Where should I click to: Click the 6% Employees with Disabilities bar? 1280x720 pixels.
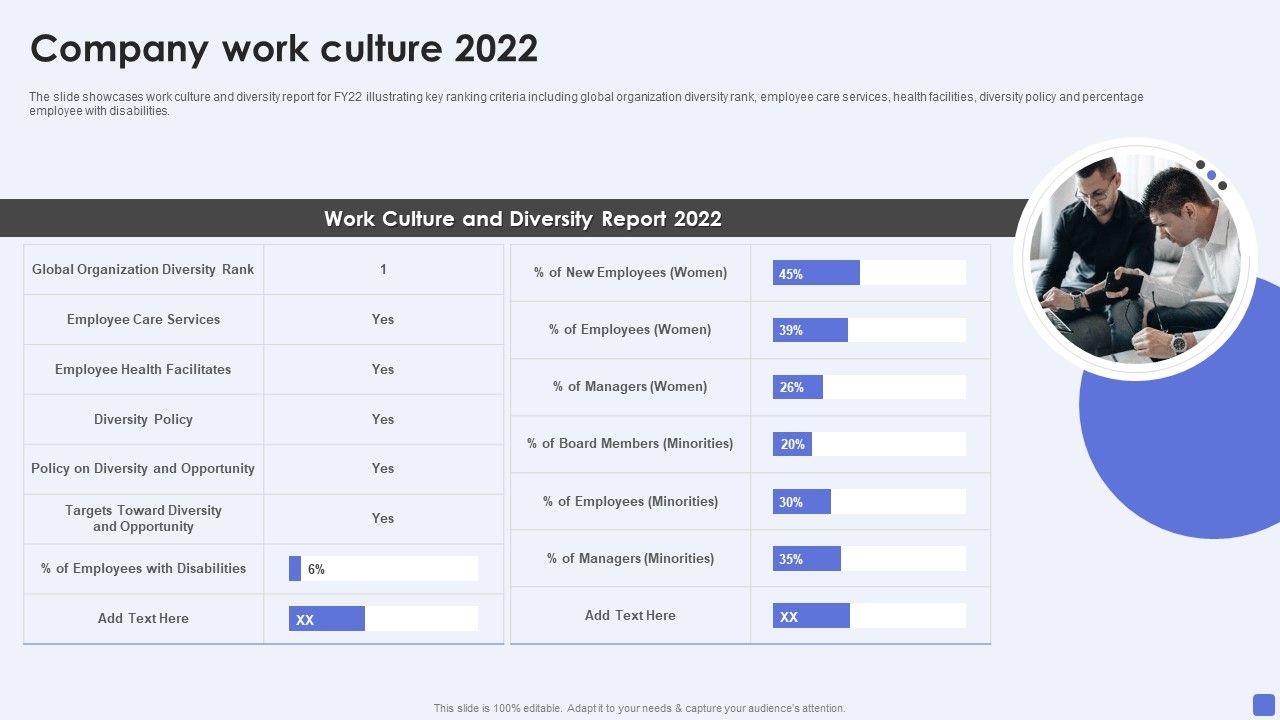click(295, 569)
